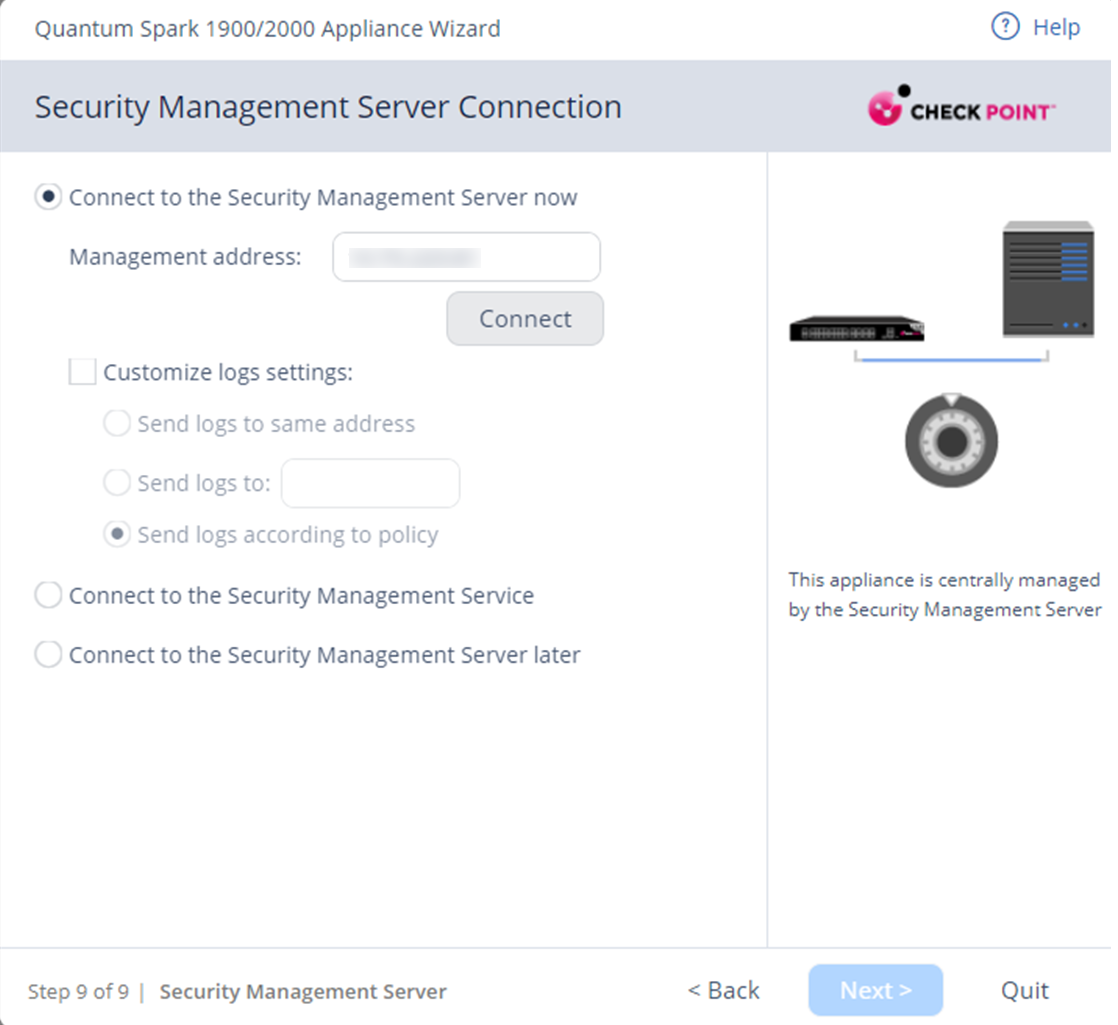Click the Quantum Spark appliance image
The image size is (1118, 1025).
pos(856,329)
